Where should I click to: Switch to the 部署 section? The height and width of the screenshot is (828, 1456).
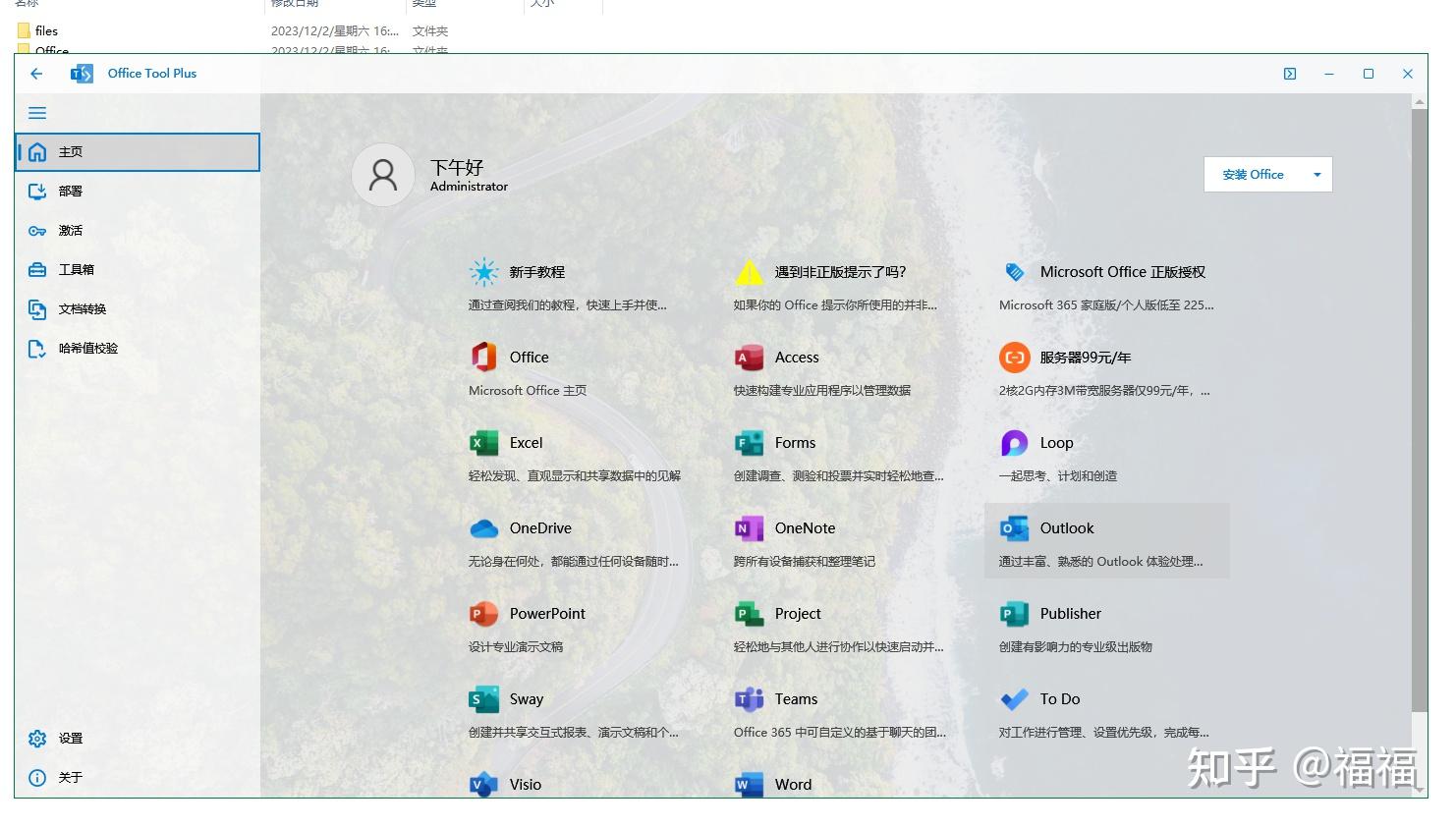[71, 191]
